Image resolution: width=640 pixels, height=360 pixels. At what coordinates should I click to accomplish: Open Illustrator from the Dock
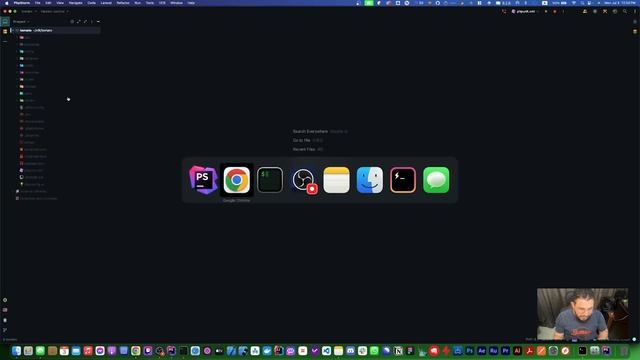[518, 351]
